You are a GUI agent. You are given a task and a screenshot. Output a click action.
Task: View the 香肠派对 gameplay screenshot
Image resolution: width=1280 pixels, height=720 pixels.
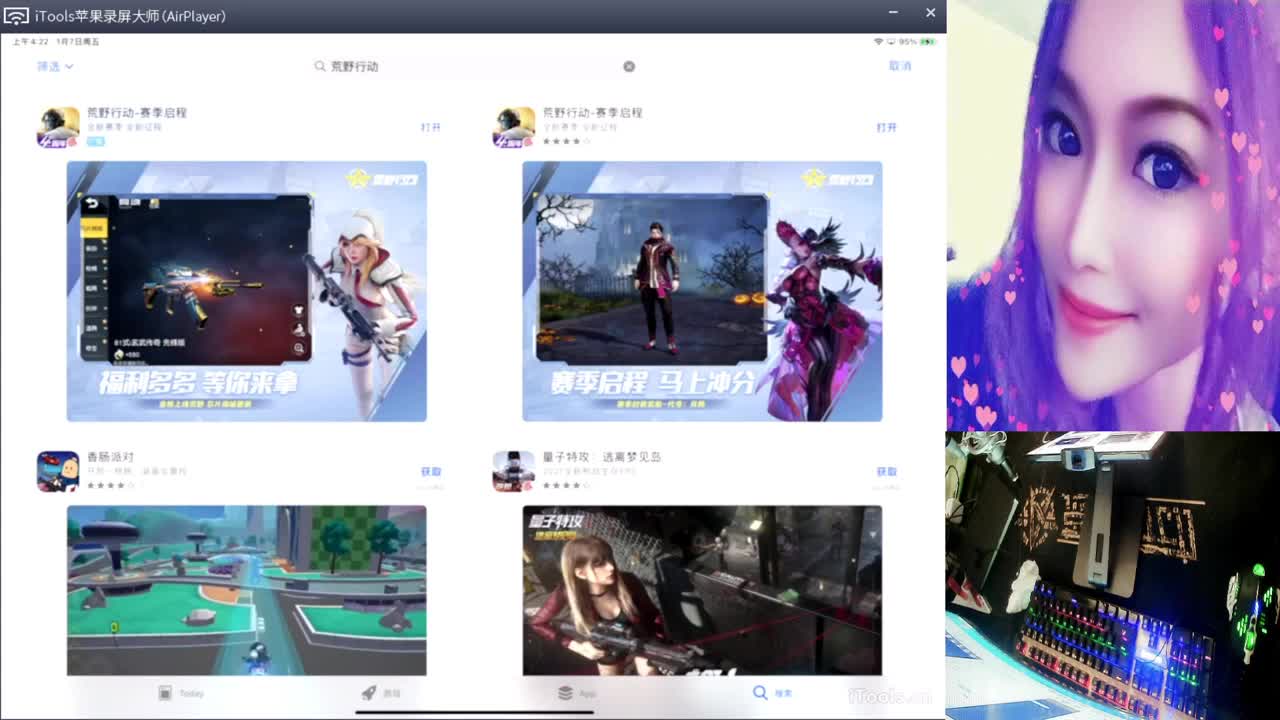pos(247,590)
